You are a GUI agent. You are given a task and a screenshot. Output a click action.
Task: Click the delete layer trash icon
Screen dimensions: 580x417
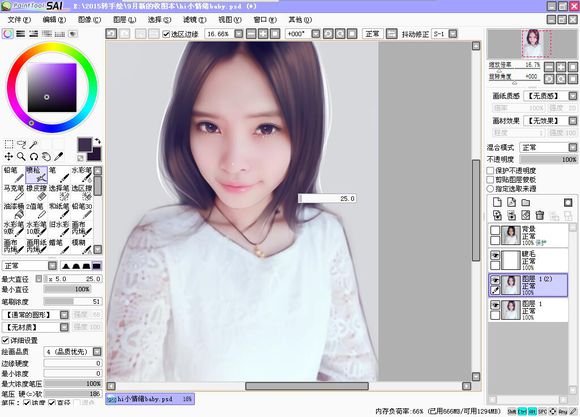coord(540,215)
